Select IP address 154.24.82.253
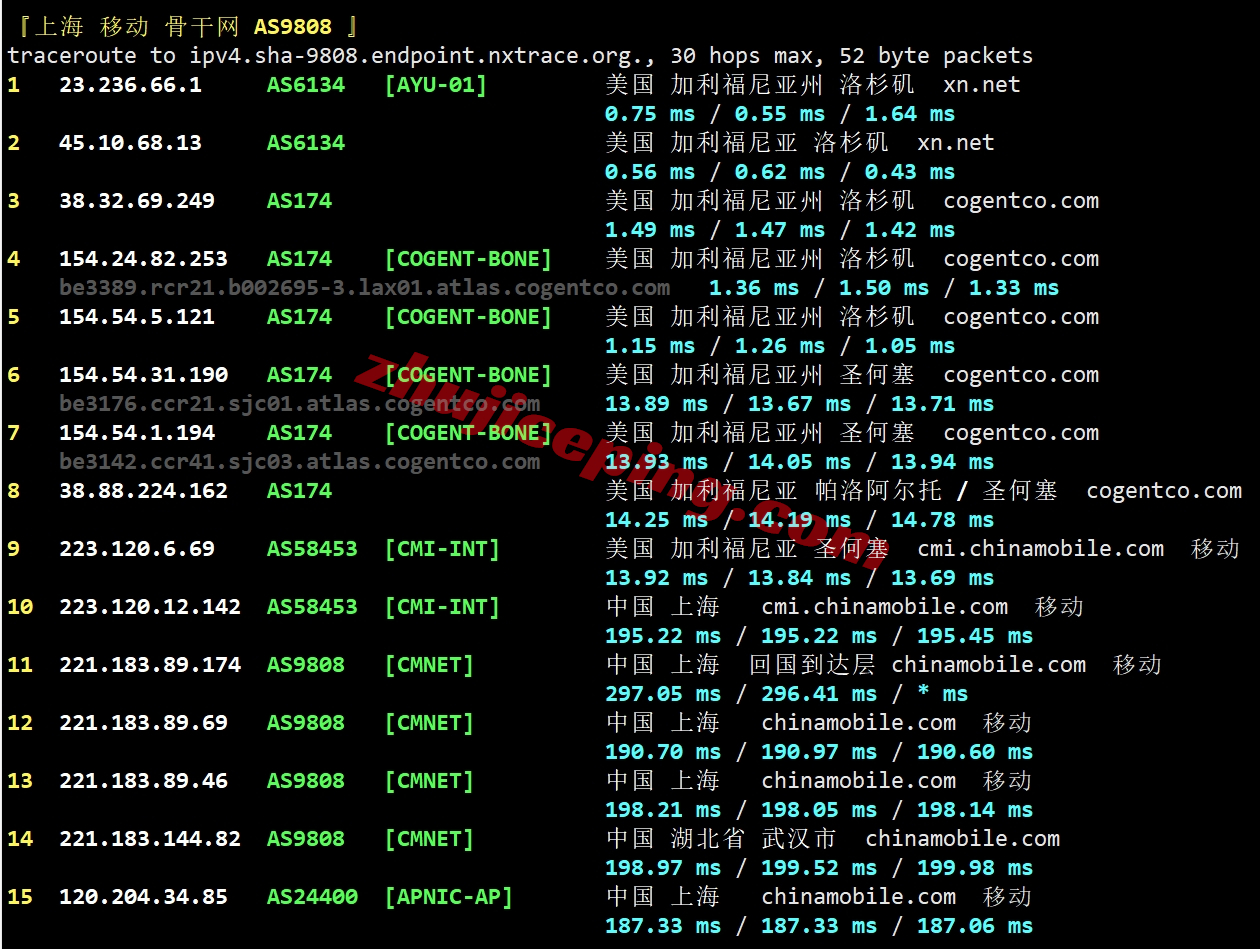The height and width of the screenshot is (949, 1260). click(143, 258)
